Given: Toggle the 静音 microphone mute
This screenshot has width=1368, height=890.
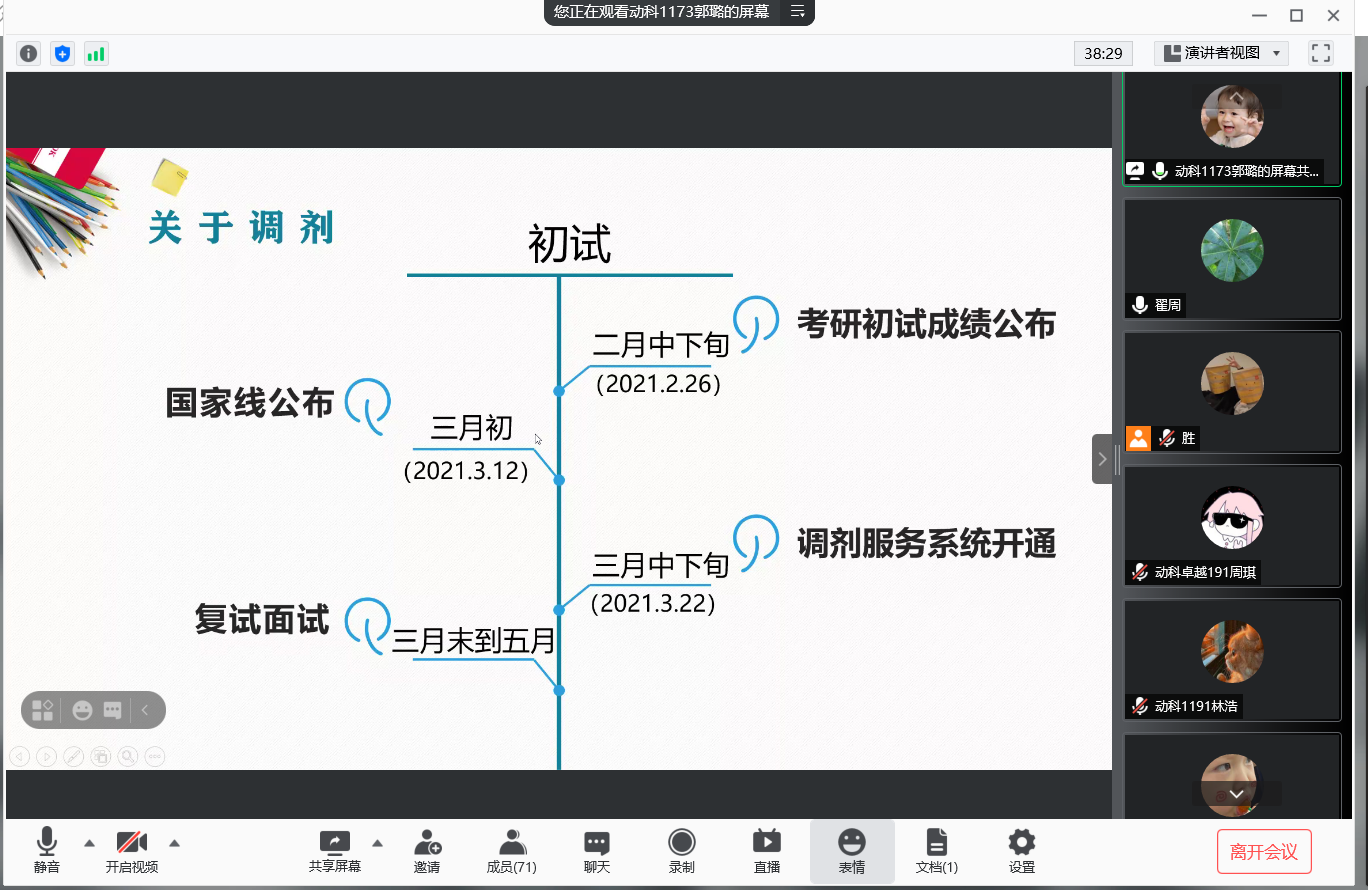Looking at the screenshot, I should 47,851.
